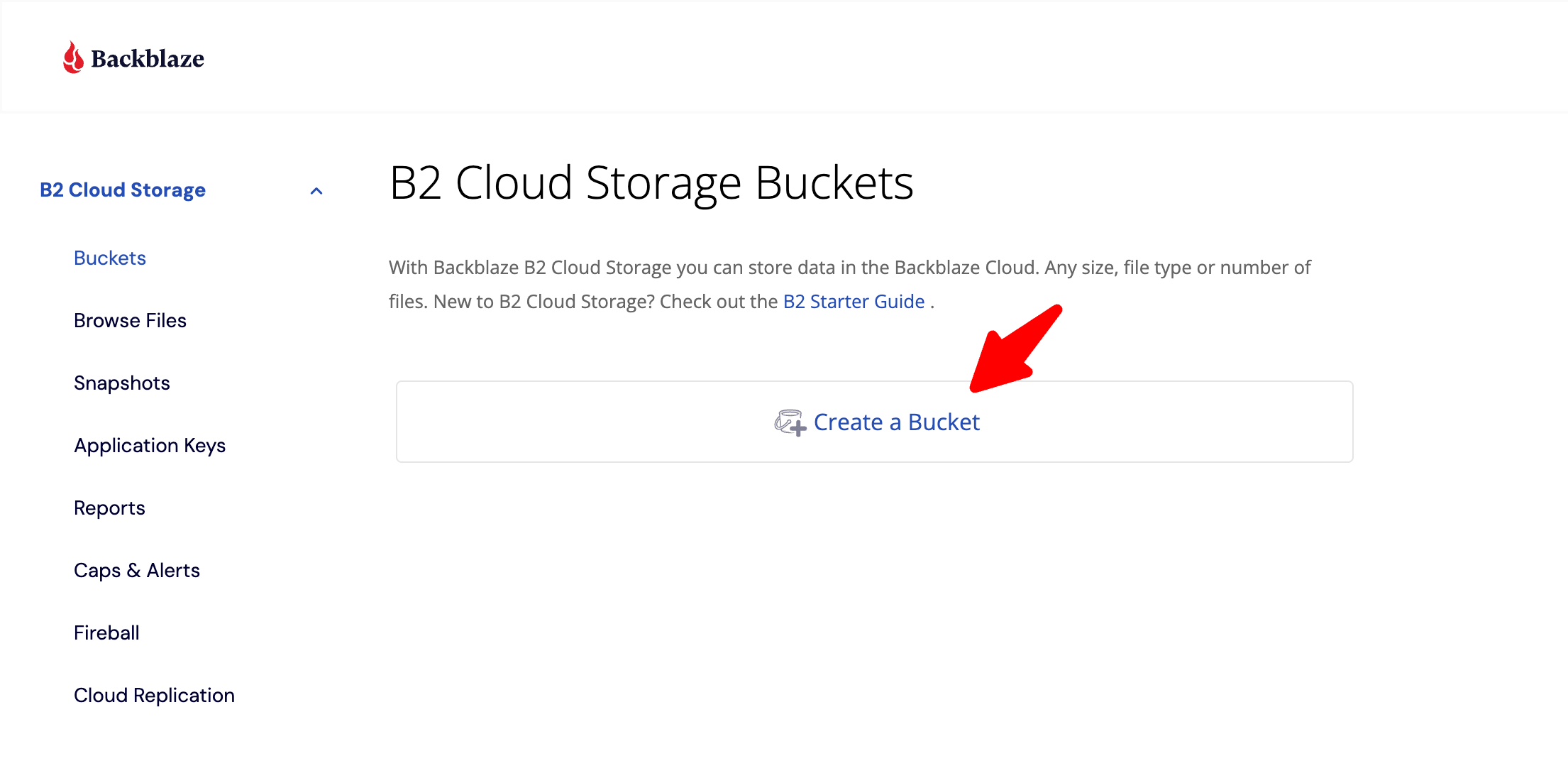
Task: Click the B2 Cloud Storage Buckets page title
Action: [651, 183]
